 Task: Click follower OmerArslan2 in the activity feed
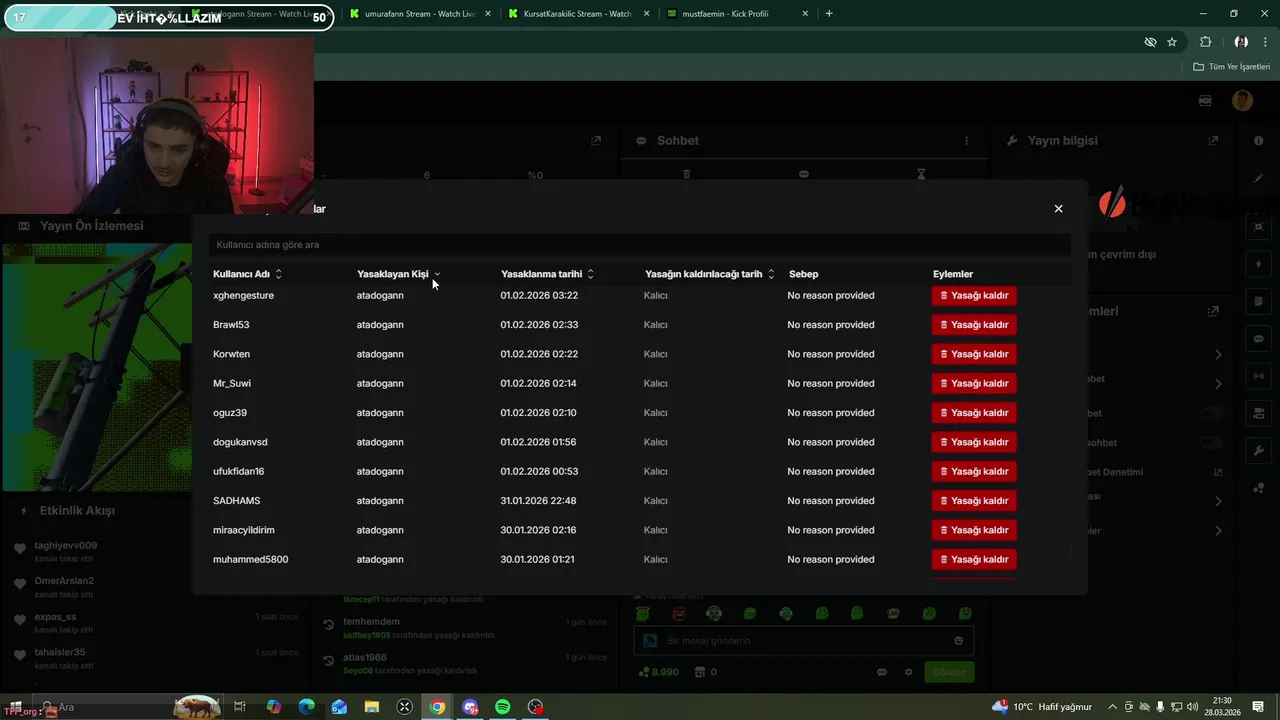click(64, 581)
